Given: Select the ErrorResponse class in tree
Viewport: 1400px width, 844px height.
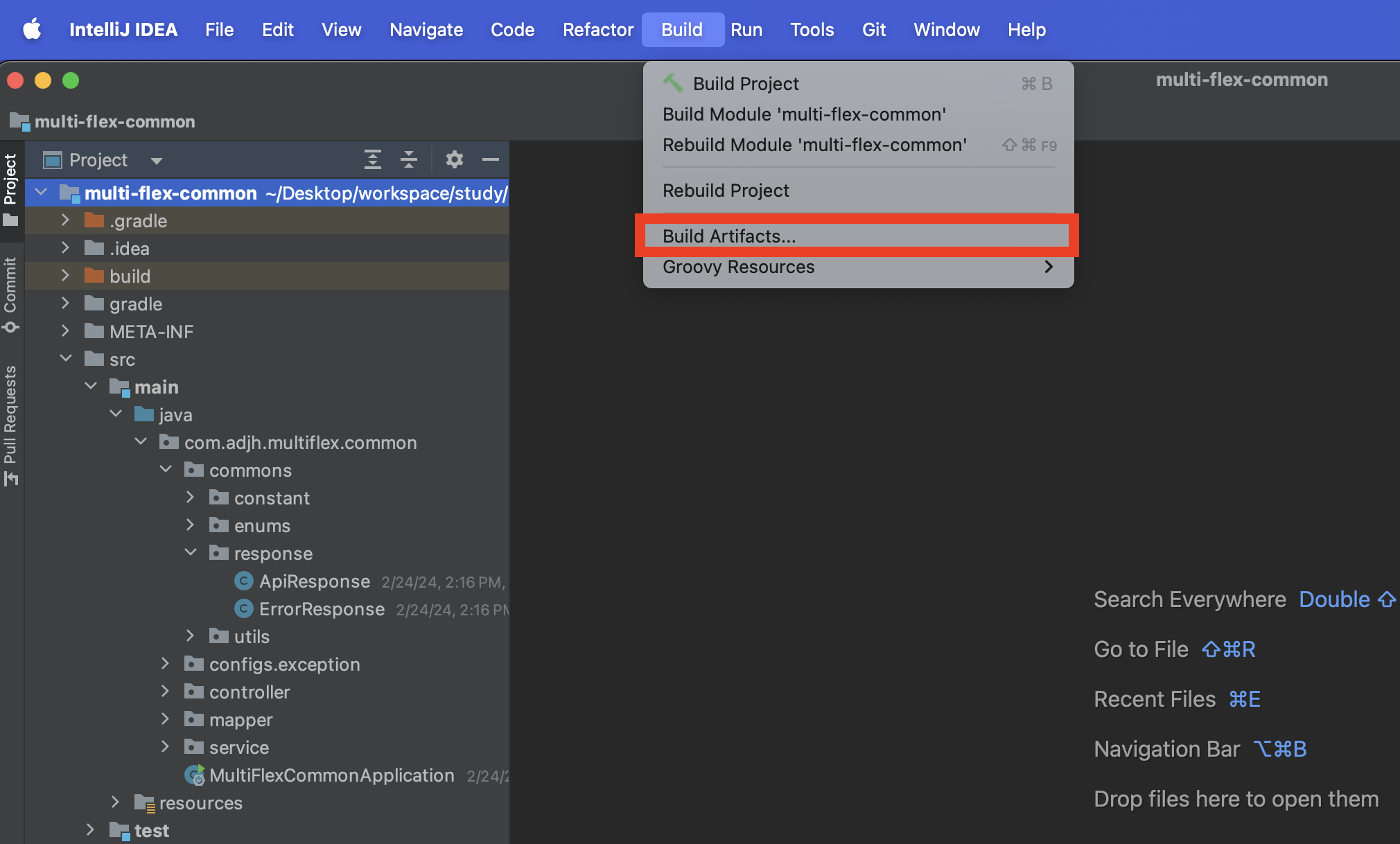Looking at the screenshot, I should tap(321, 609).
